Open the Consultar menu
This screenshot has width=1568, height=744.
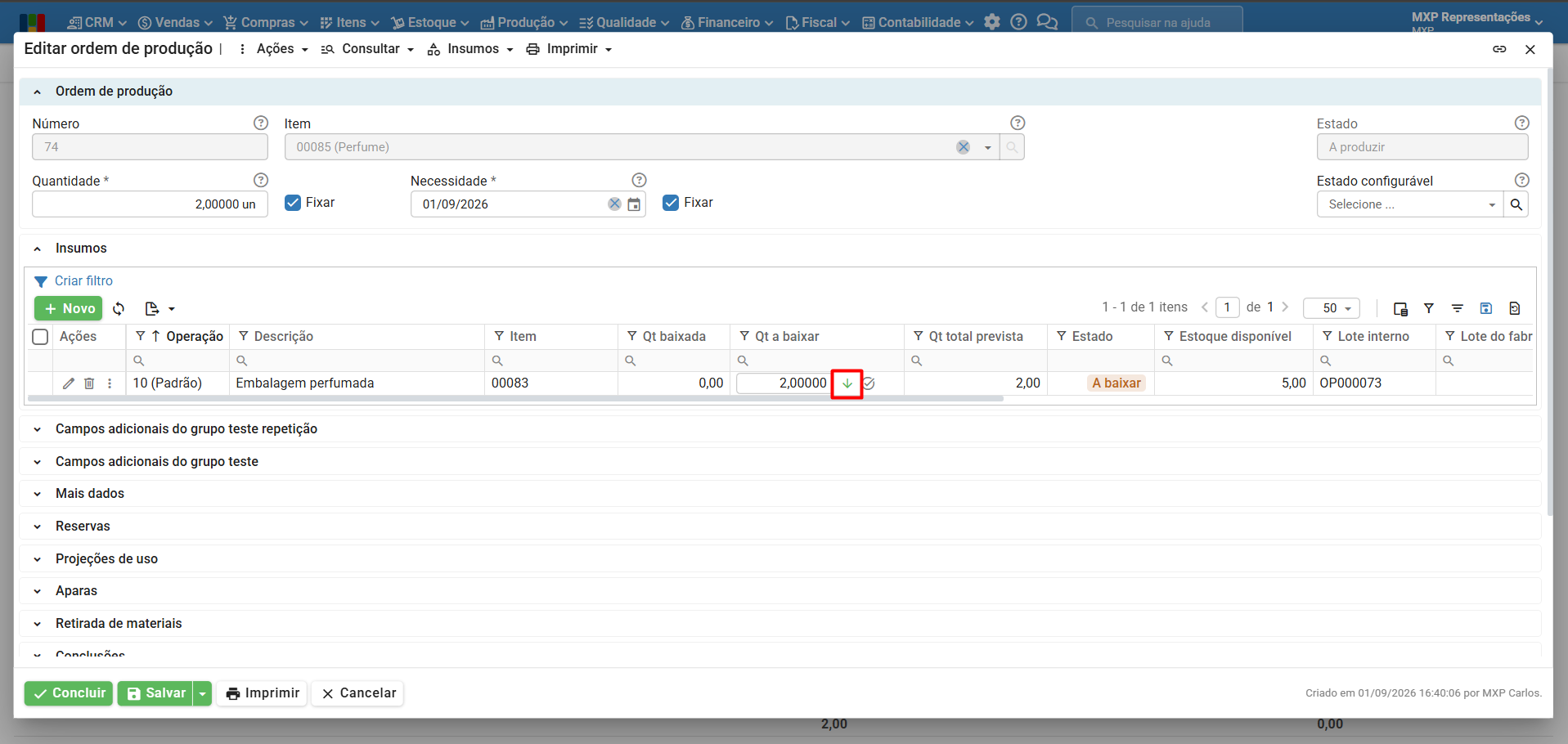[368, 49]
